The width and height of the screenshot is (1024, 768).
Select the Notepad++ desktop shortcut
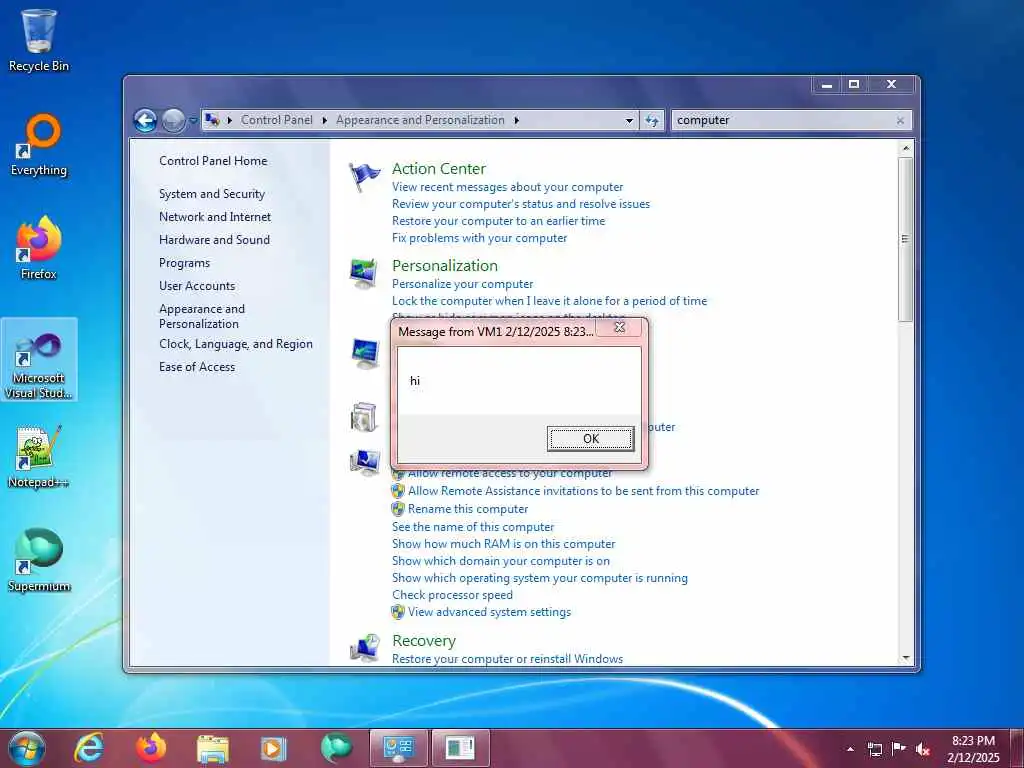click(x=39, y=457)
